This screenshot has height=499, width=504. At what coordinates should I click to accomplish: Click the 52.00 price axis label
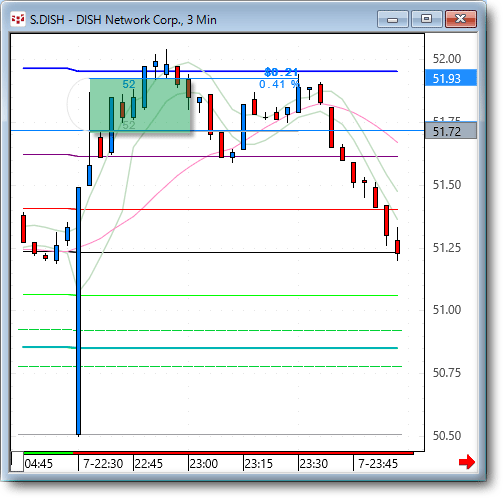447,59
